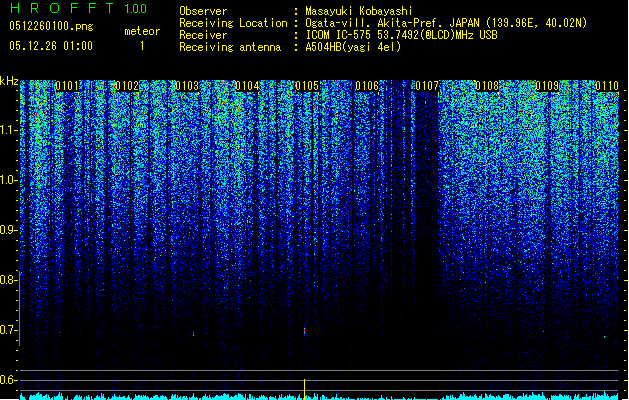Viewport: 629px width, 400px height.
Task: Click the 0108 time marker
Action: [487, 86]
